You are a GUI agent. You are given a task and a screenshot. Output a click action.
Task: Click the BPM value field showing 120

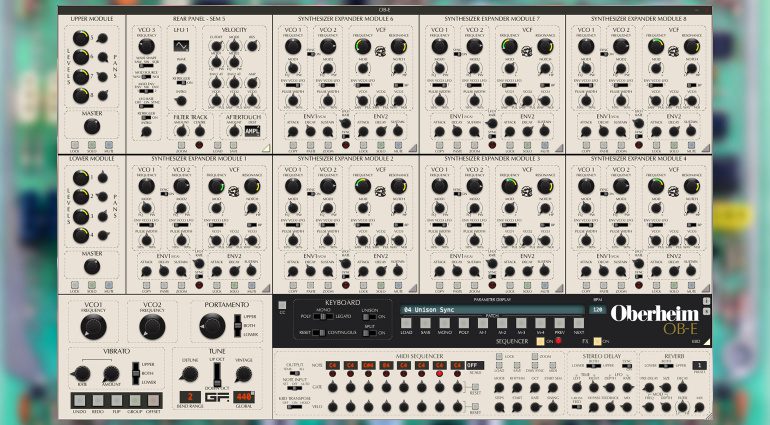click(596, 310)
